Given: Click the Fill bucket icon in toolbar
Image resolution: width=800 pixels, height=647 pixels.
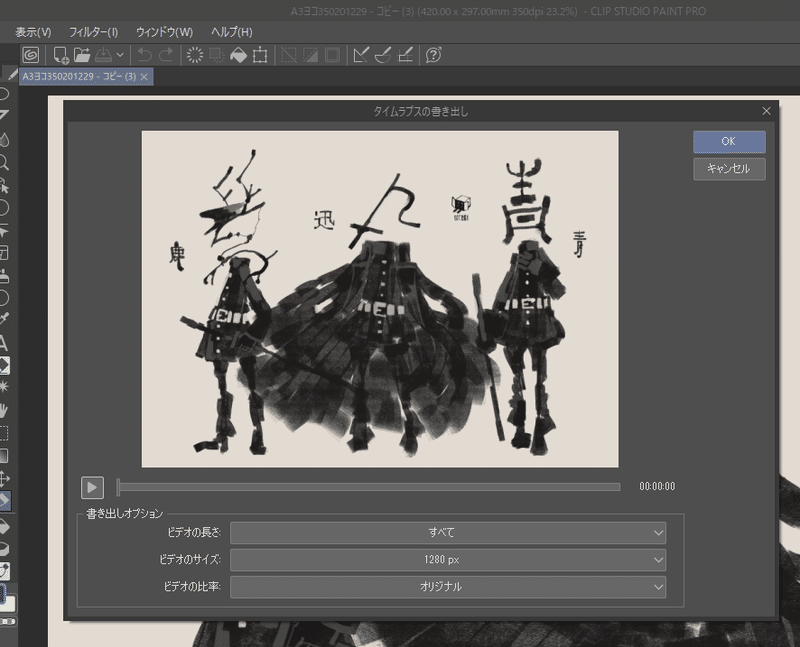Looking at the screenshot, I should tap(238, 55).
